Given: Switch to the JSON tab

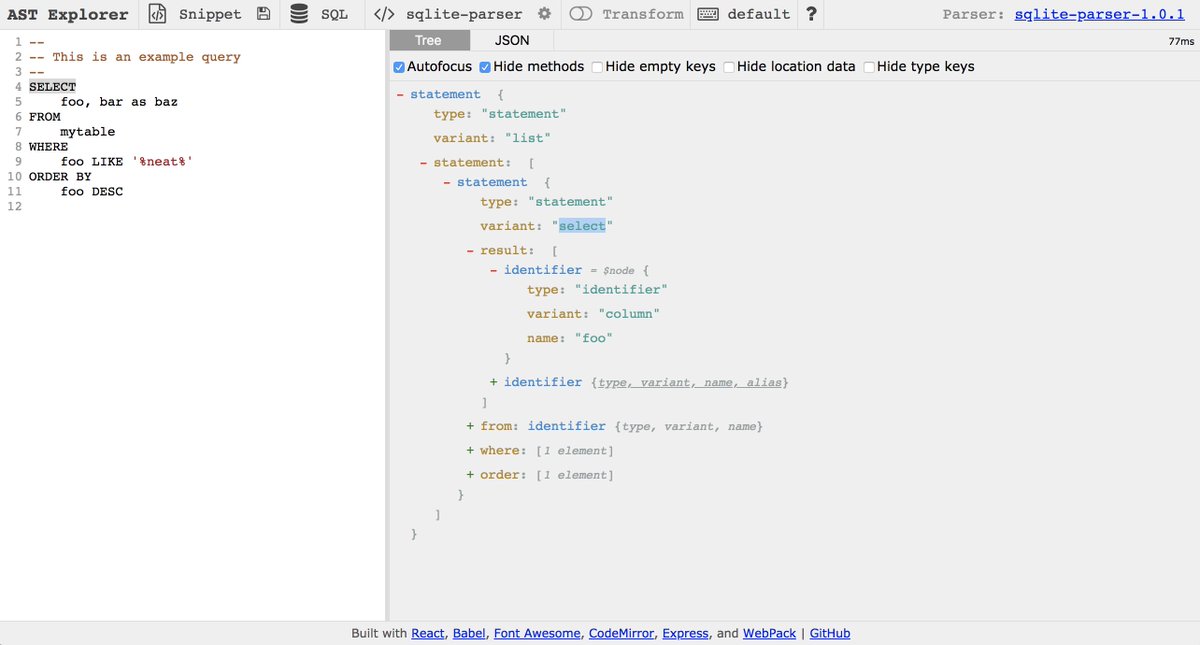Looking at the screenshot, I should (x=512, y=40).
